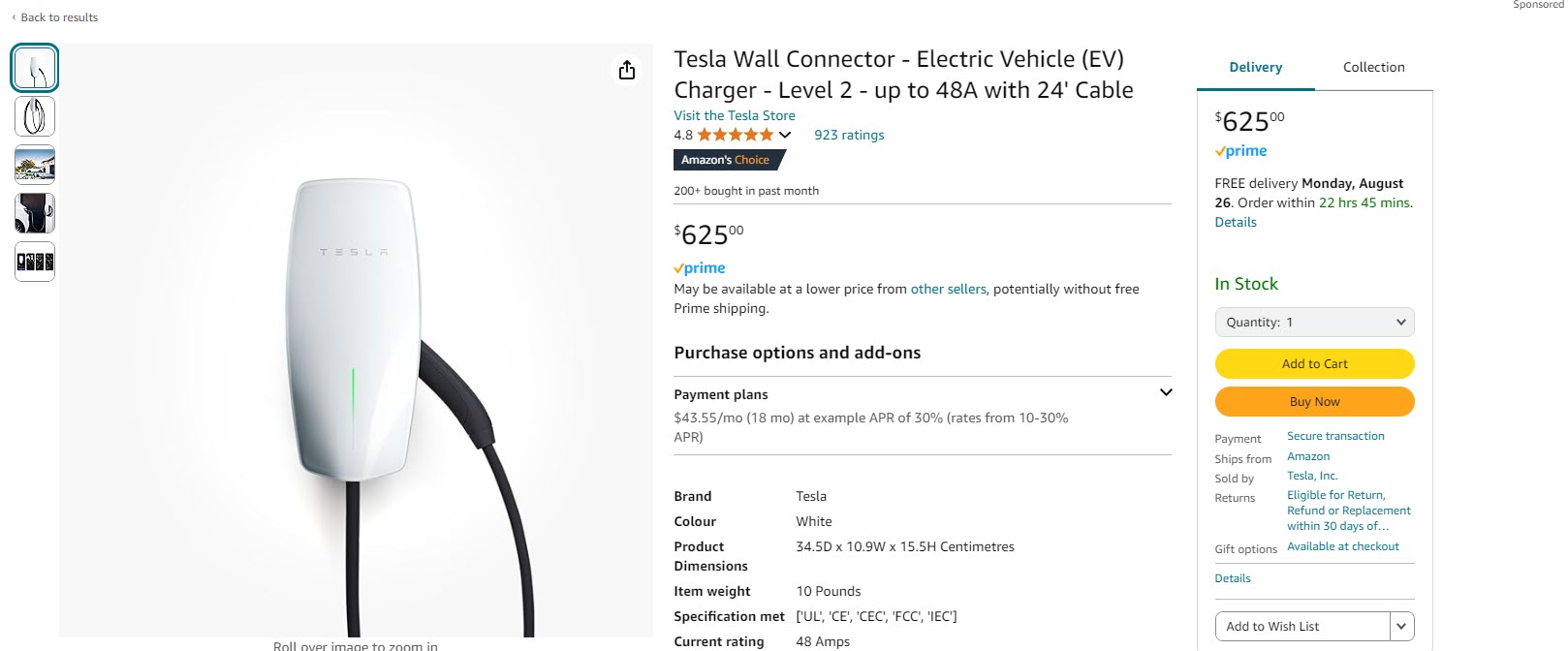This screenshot has height=651, width=1568.
Task: Click the share icon above product image
Action: (x=627, y=70)
